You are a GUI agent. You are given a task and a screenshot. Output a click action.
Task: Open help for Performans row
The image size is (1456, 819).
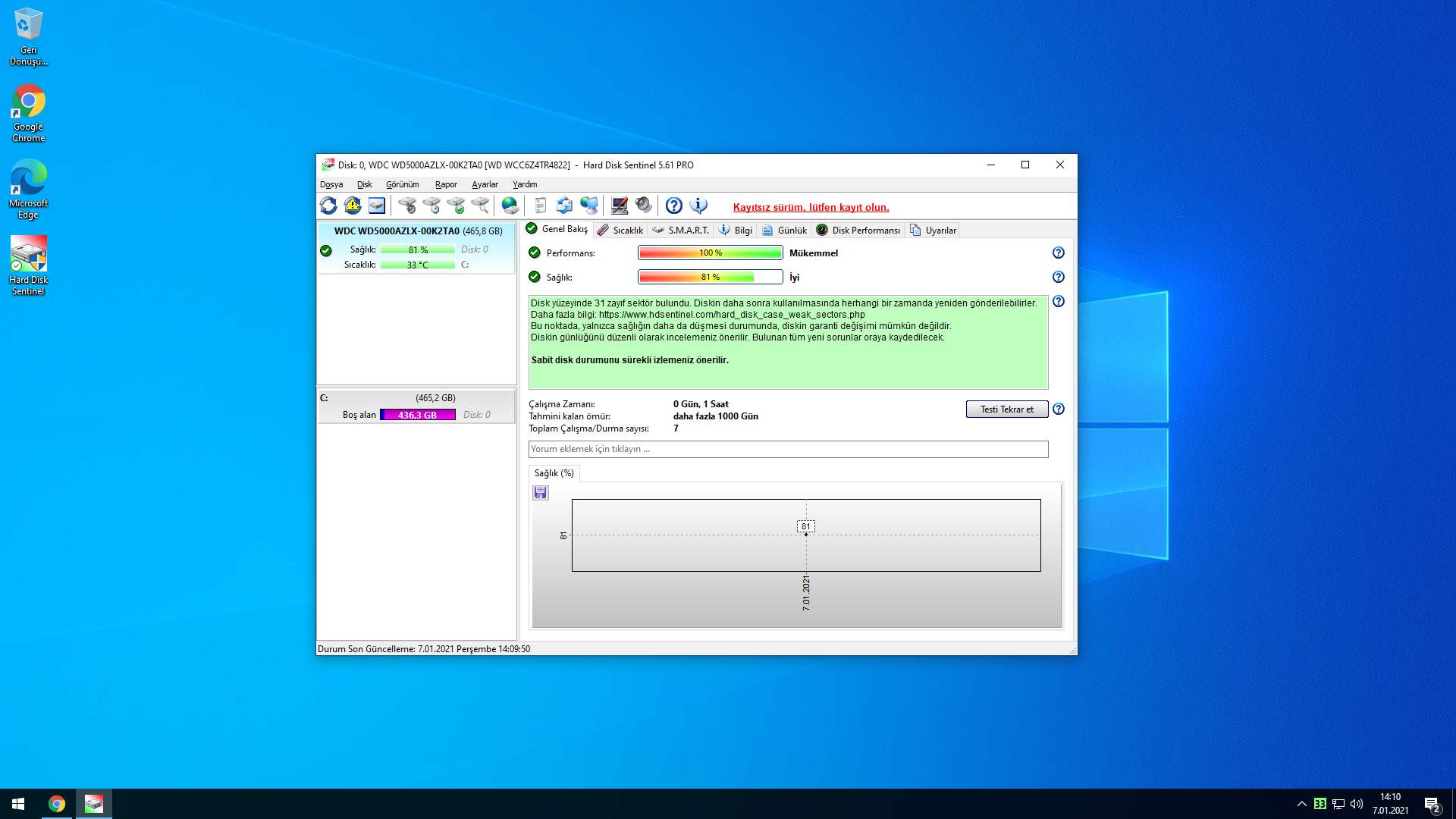pyautogui.click(x=1059, y=253)
